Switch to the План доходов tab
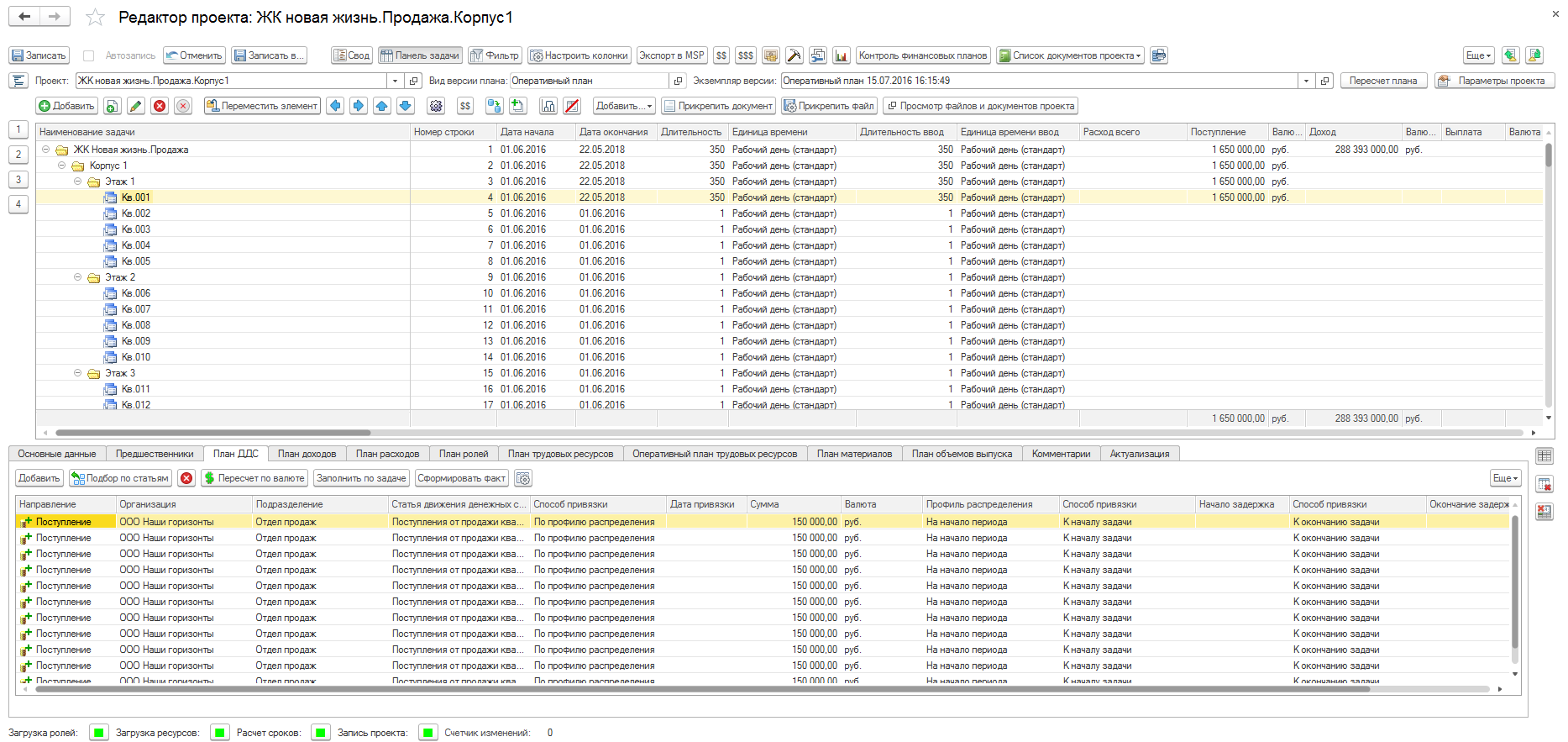 pos(307,454)
